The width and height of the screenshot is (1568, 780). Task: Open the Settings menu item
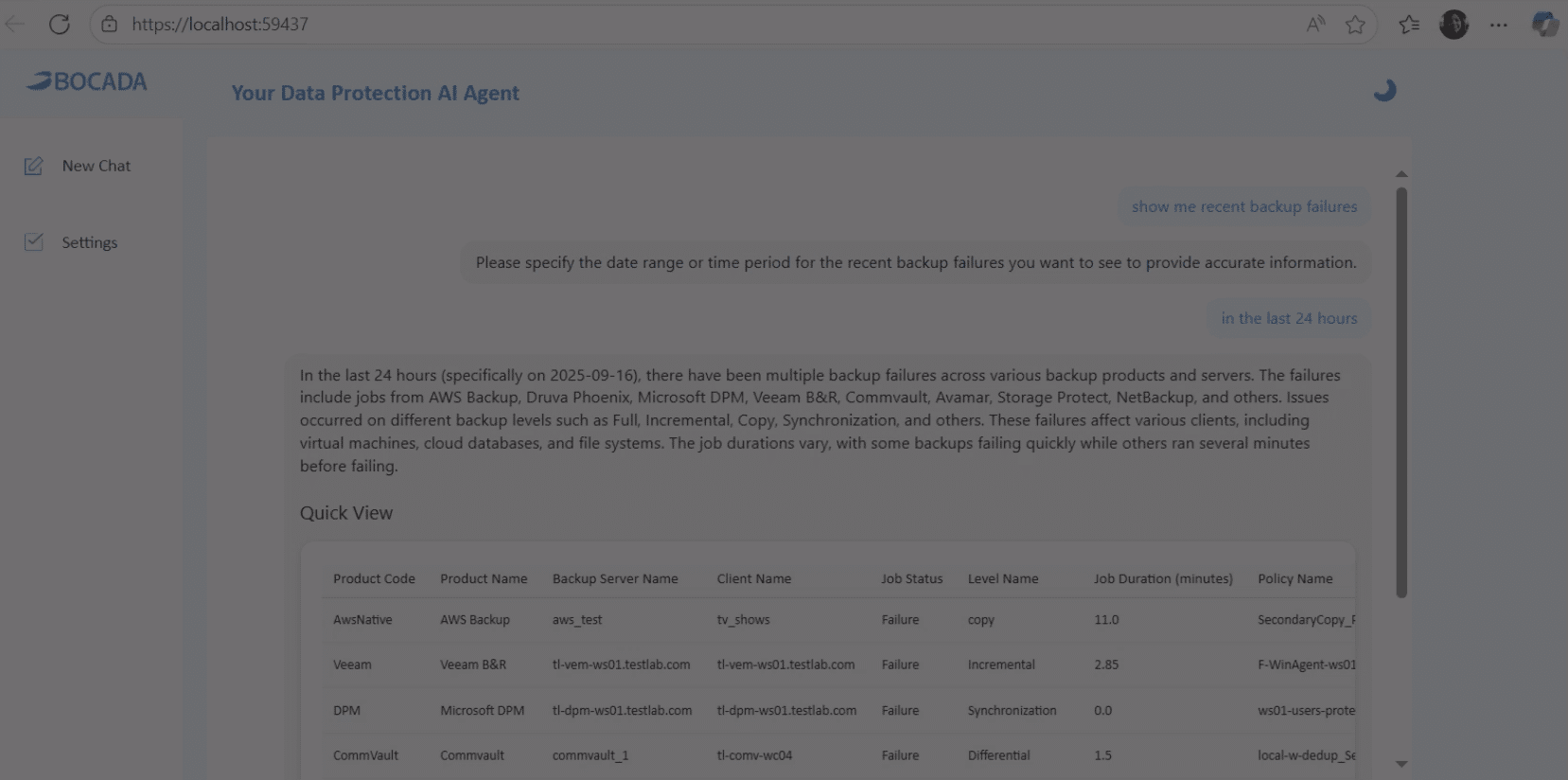[90, 242]
